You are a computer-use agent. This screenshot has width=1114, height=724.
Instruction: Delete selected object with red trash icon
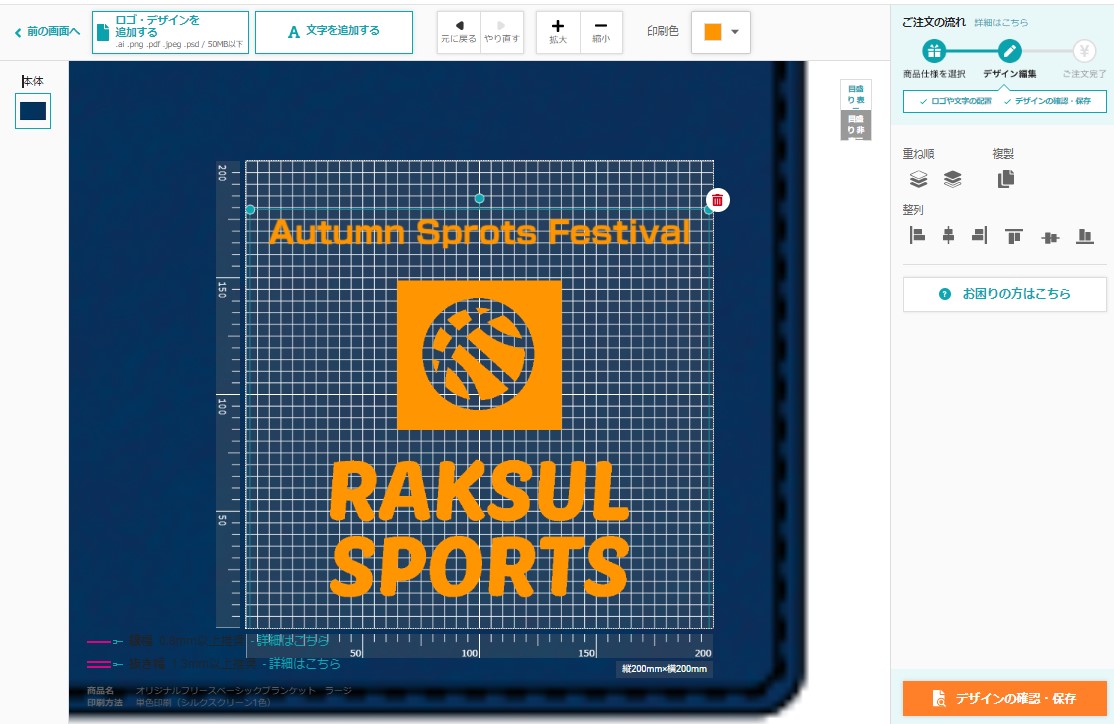pos(718,200)
